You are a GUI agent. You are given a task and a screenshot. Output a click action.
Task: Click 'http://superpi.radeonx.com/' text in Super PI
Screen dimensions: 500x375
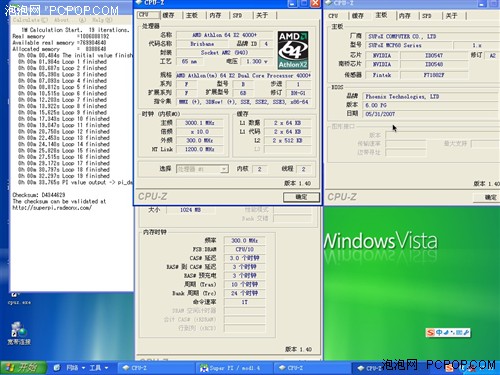[x=52, y=207]
